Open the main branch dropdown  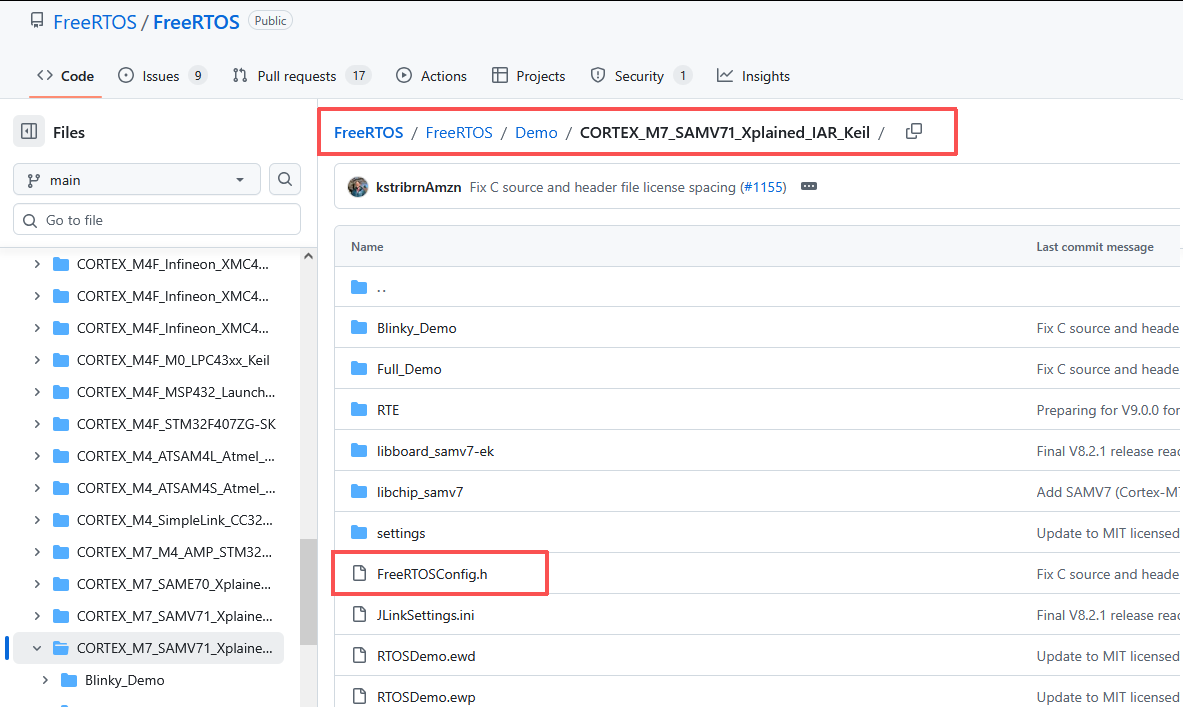coord(137,180)
